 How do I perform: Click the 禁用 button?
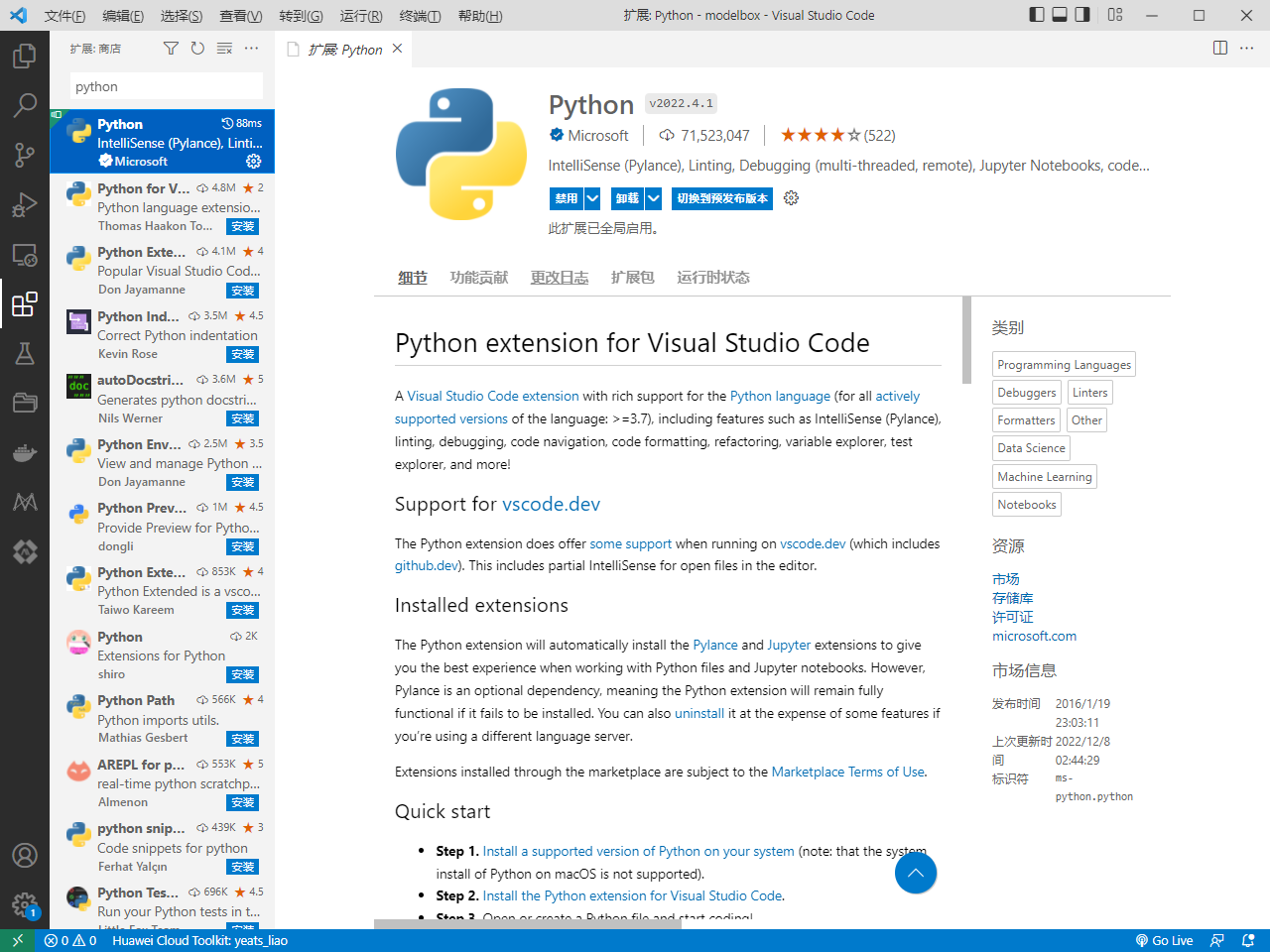[x=567, y=198]
